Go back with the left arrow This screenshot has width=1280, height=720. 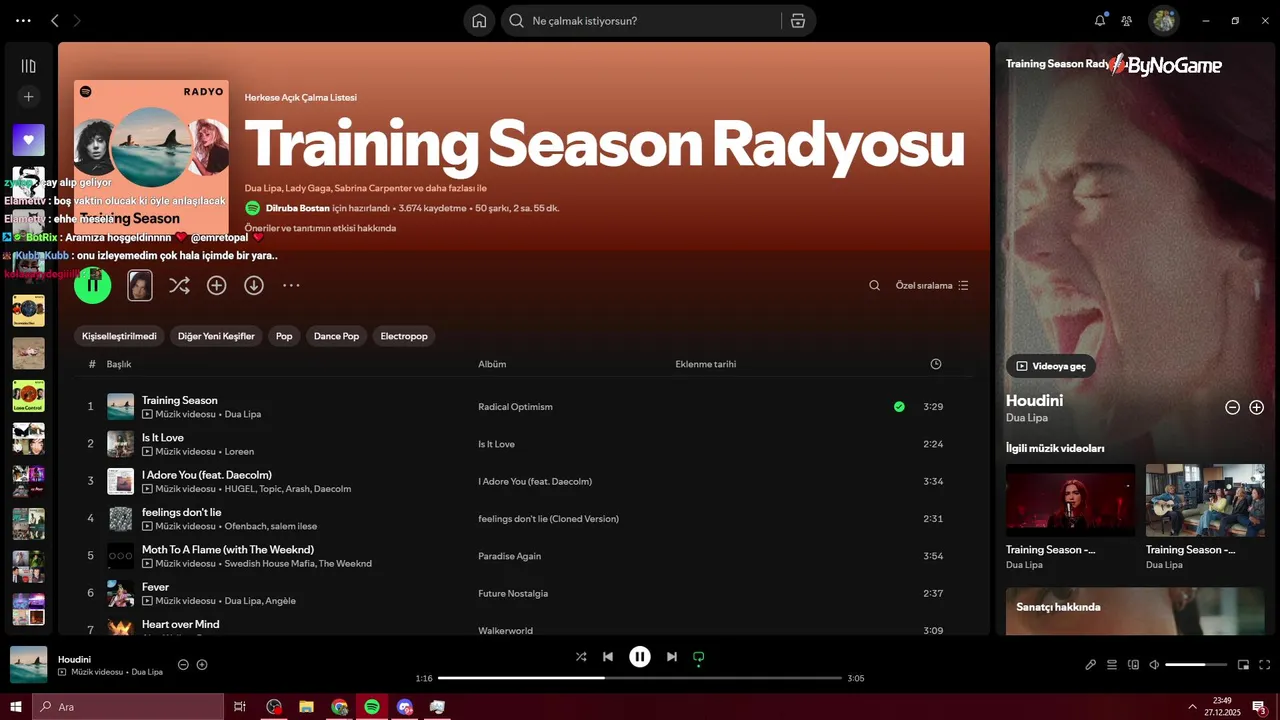(x=55, y=20)
